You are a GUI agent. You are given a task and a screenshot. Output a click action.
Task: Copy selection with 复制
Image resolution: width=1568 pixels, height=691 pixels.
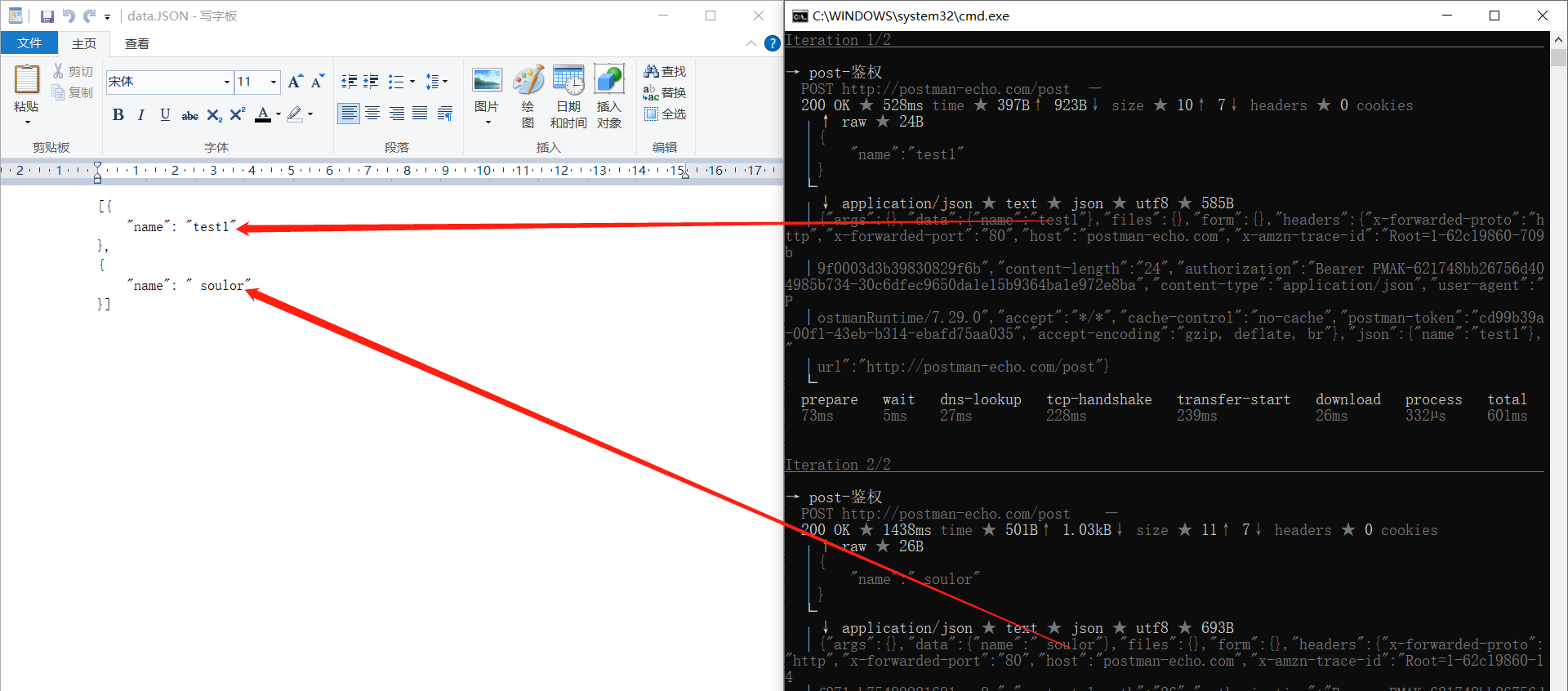(x=73, y=92)
